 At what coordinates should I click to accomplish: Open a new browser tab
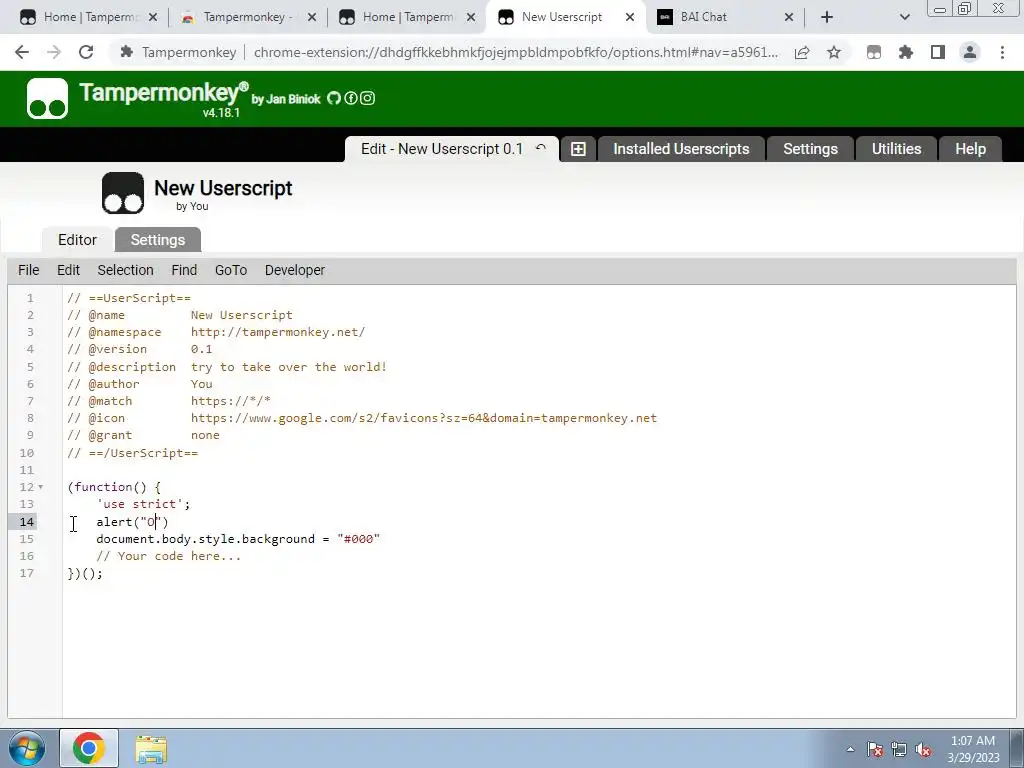[827, 17]
